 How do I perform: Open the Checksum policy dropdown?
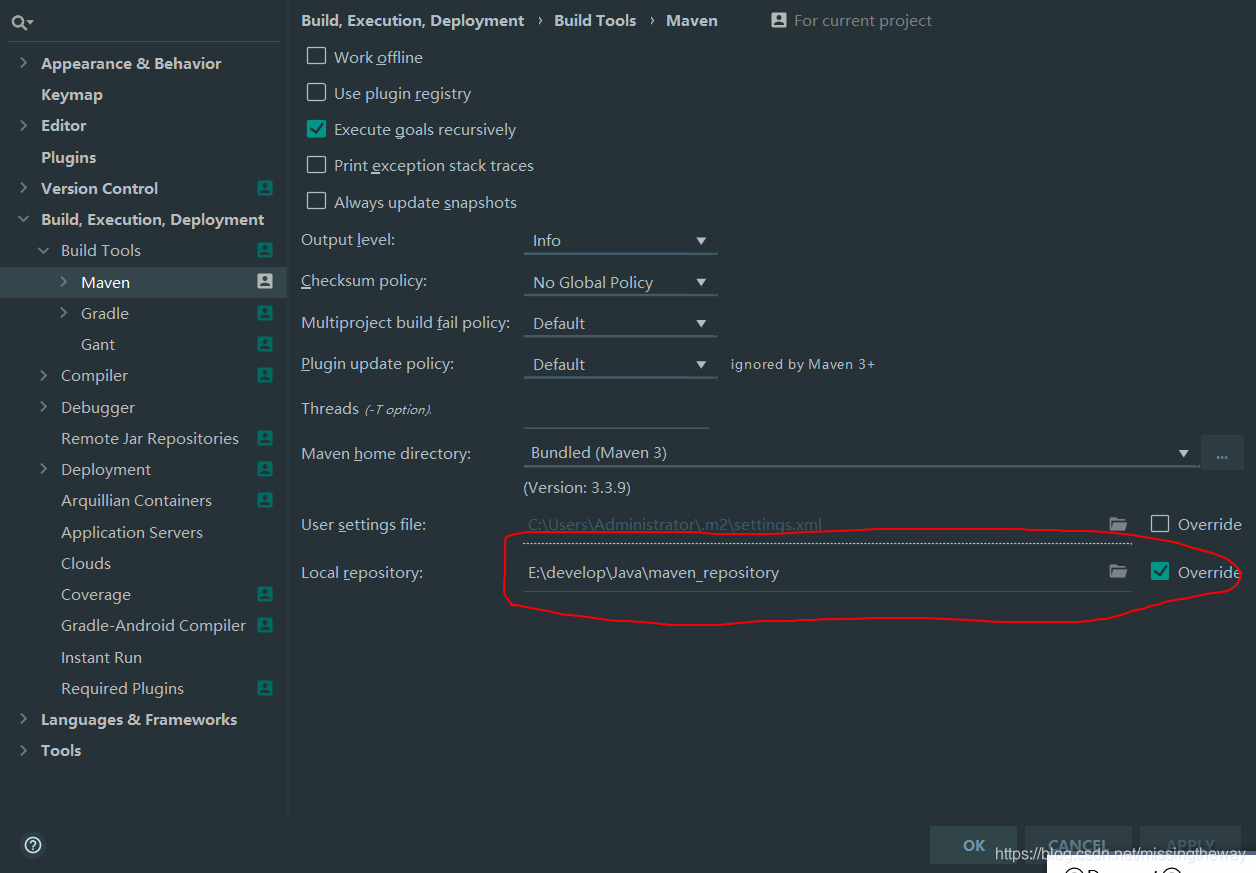(x=620, y=282)
